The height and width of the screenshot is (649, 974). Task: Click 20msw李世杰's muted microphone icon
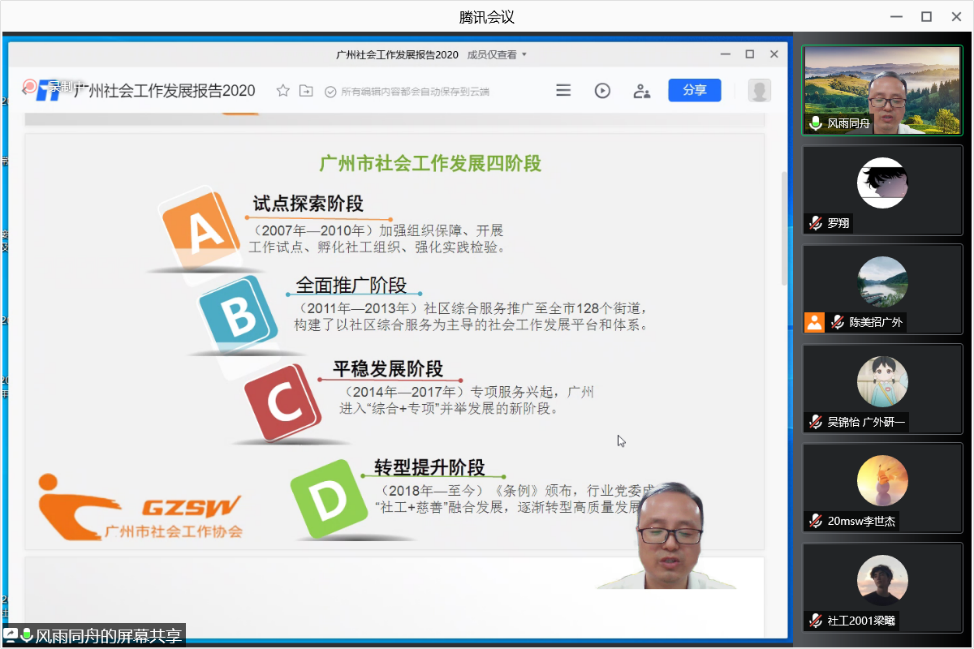(x=816, y=521)
